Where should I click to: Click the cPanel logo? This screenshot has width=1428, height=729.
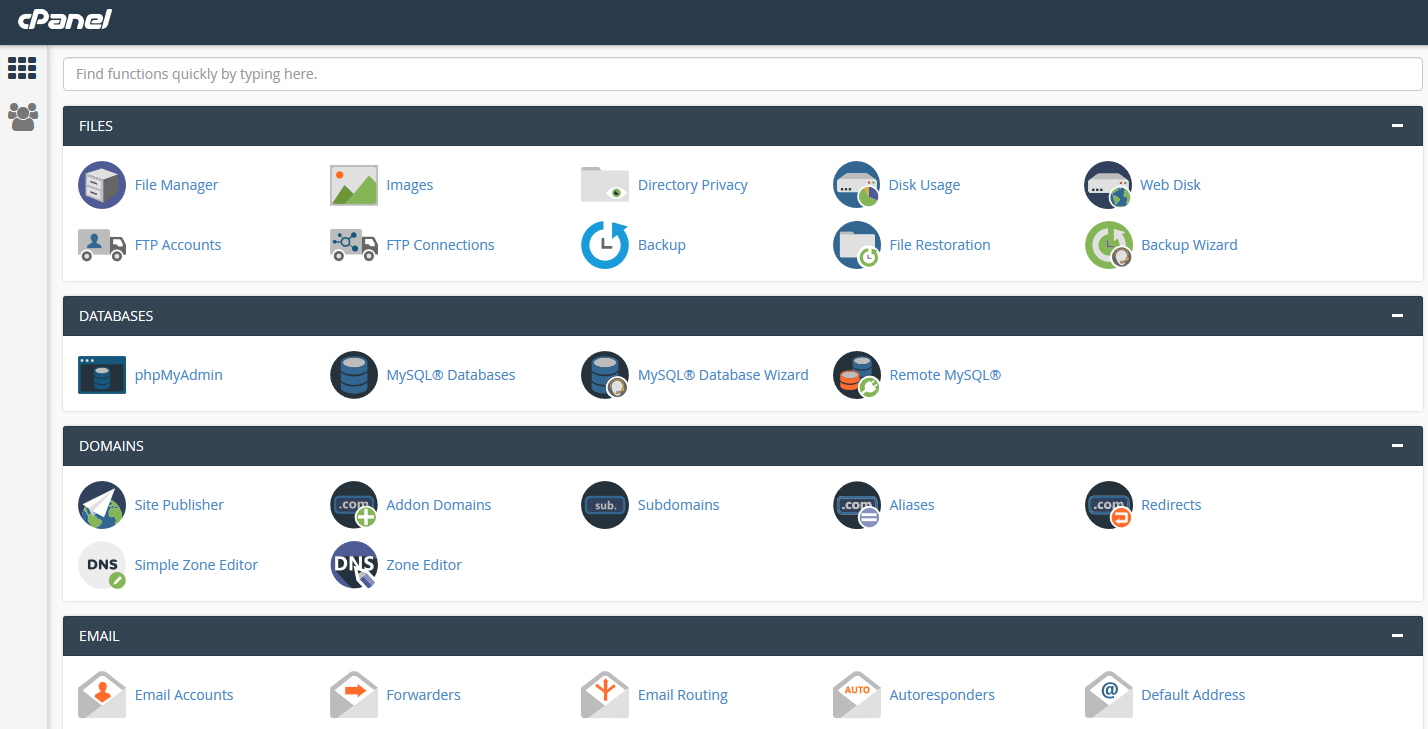coord(64,19)
